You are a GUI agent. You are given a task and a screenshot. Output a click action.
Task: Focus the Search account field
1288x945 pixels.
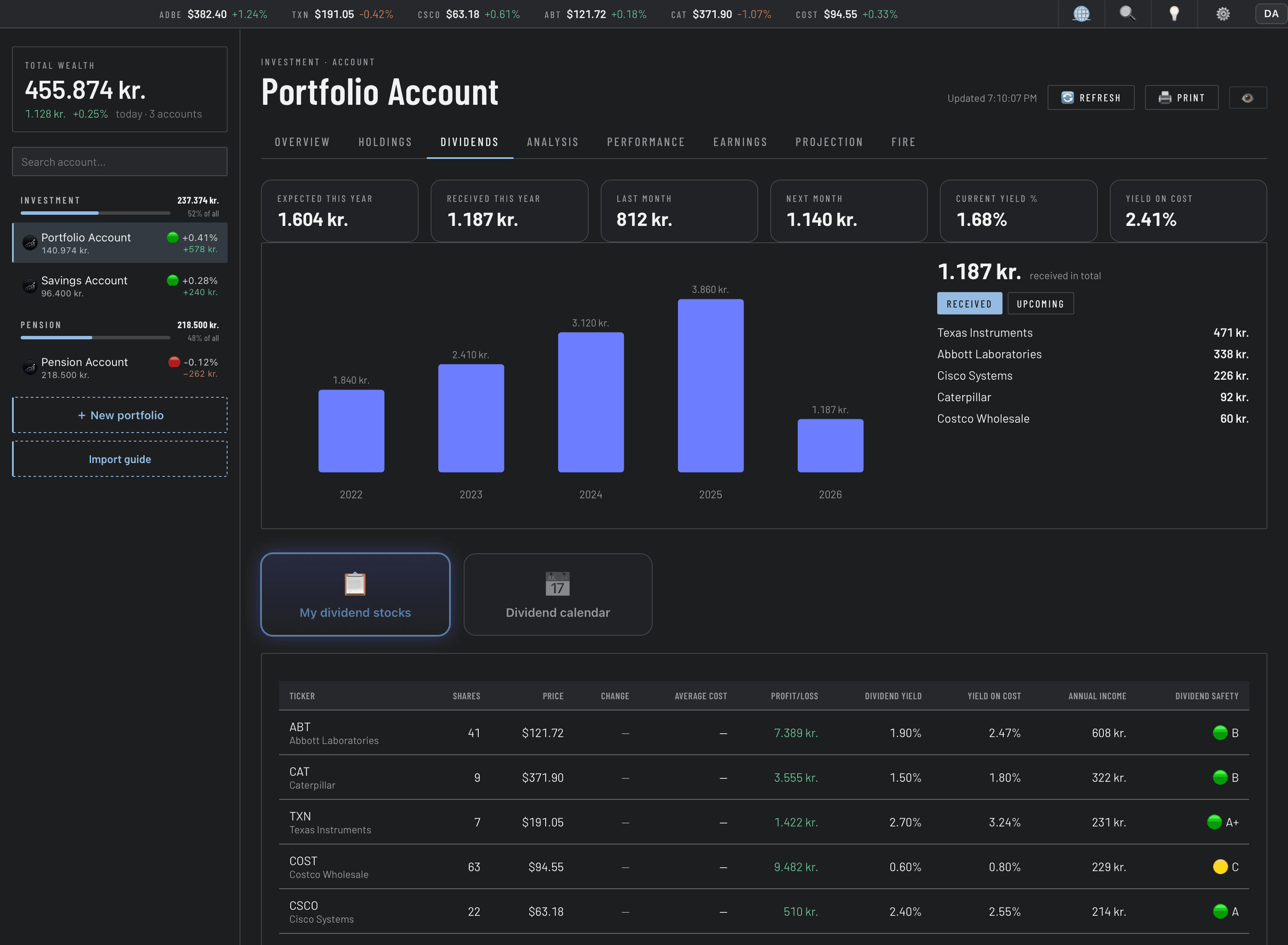pyautogui.click(x=120, y=162)
